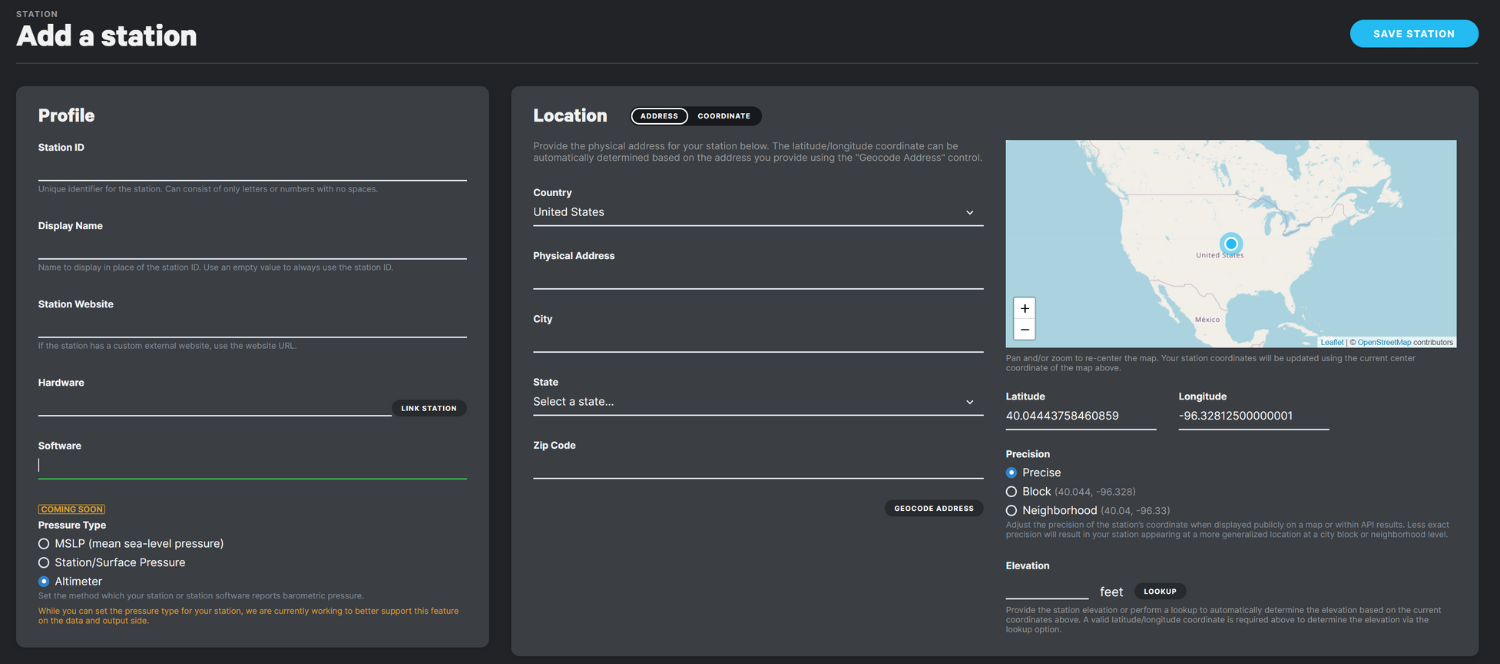This screenshot has height=664, width=1500.
Task: Choose Altimeter pressure type
Action: point(44,581)
